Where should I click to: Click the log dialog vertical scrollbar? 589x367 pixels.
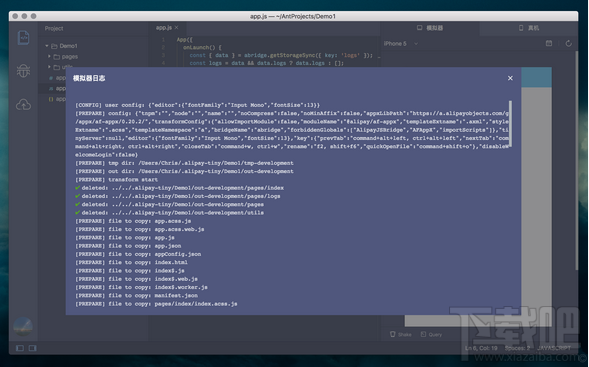tap(510, 124)
